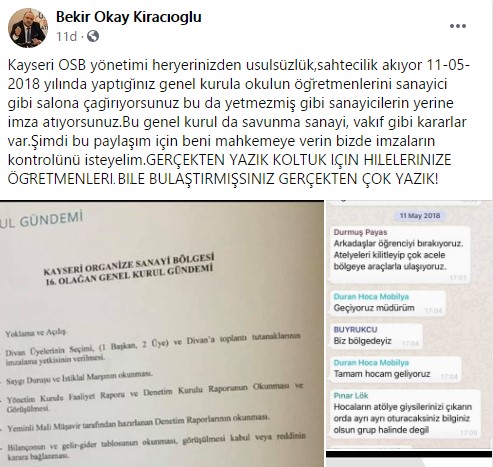
Task: Open Bekir Okay Kiracıoglu profile picture
Action: click(x=28, y=28)
